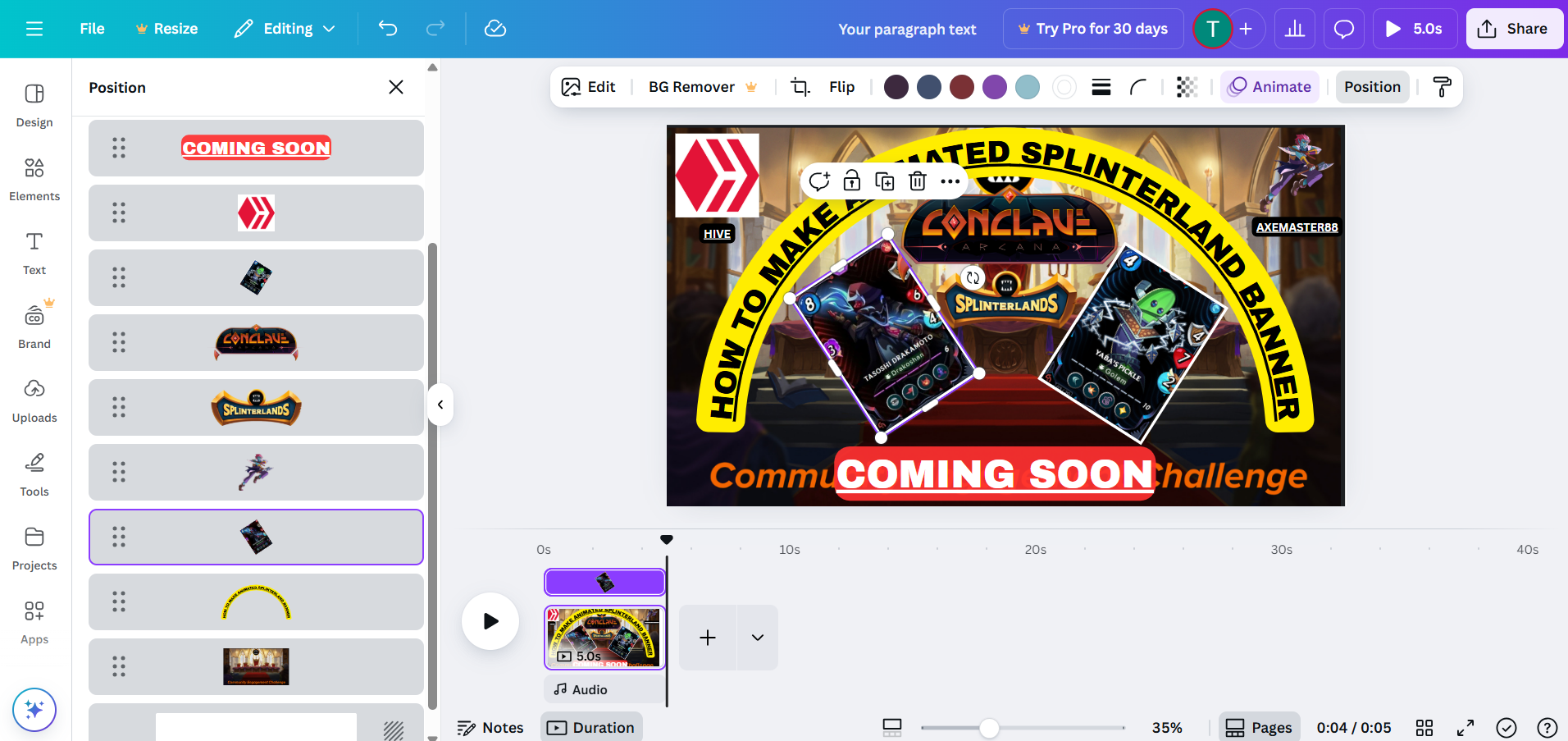This screenshot has height=741, width=1568.
Task: Launch the Magic assistant sparkle button
Action: (x=34, y=709)
